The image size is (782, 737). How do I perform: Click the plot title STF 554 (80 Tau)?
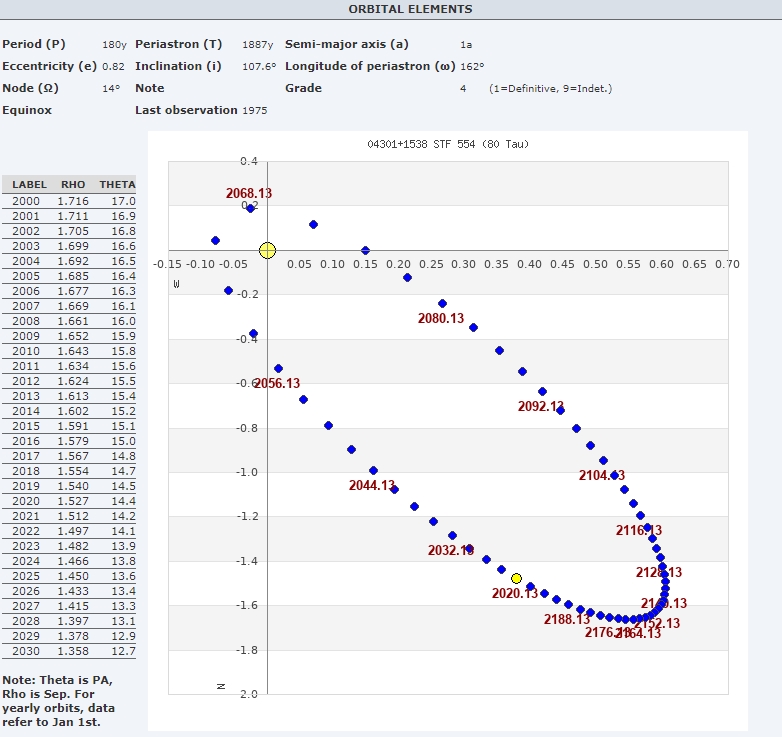tap(447, 144)
